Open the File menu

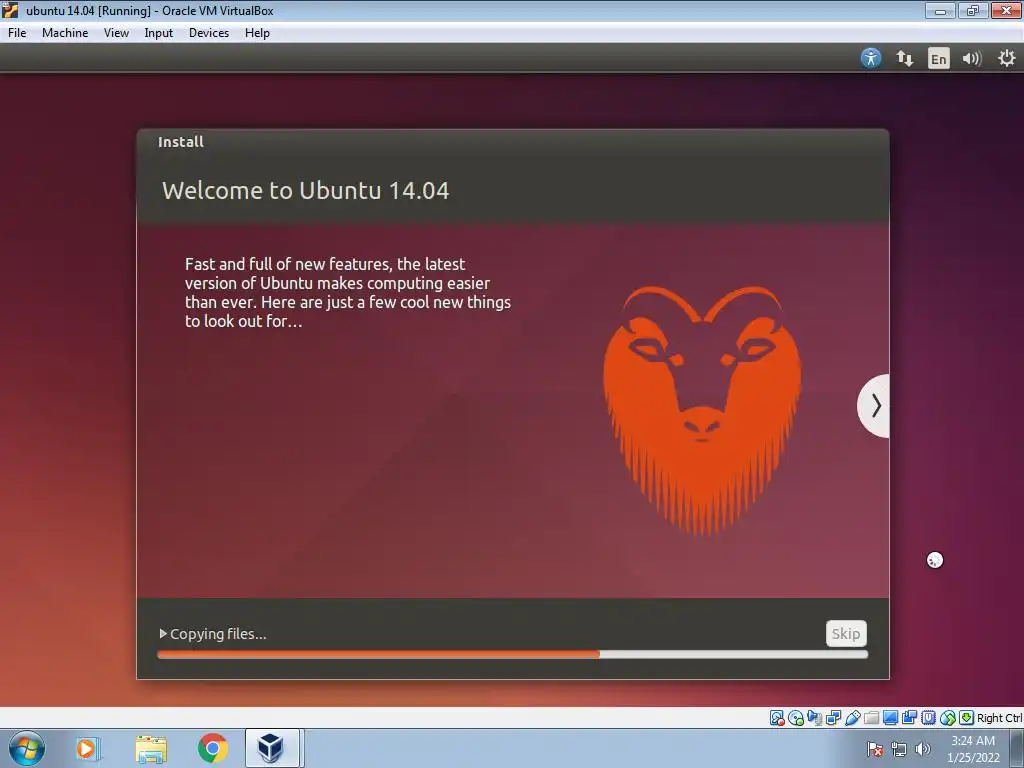[17, 33]
